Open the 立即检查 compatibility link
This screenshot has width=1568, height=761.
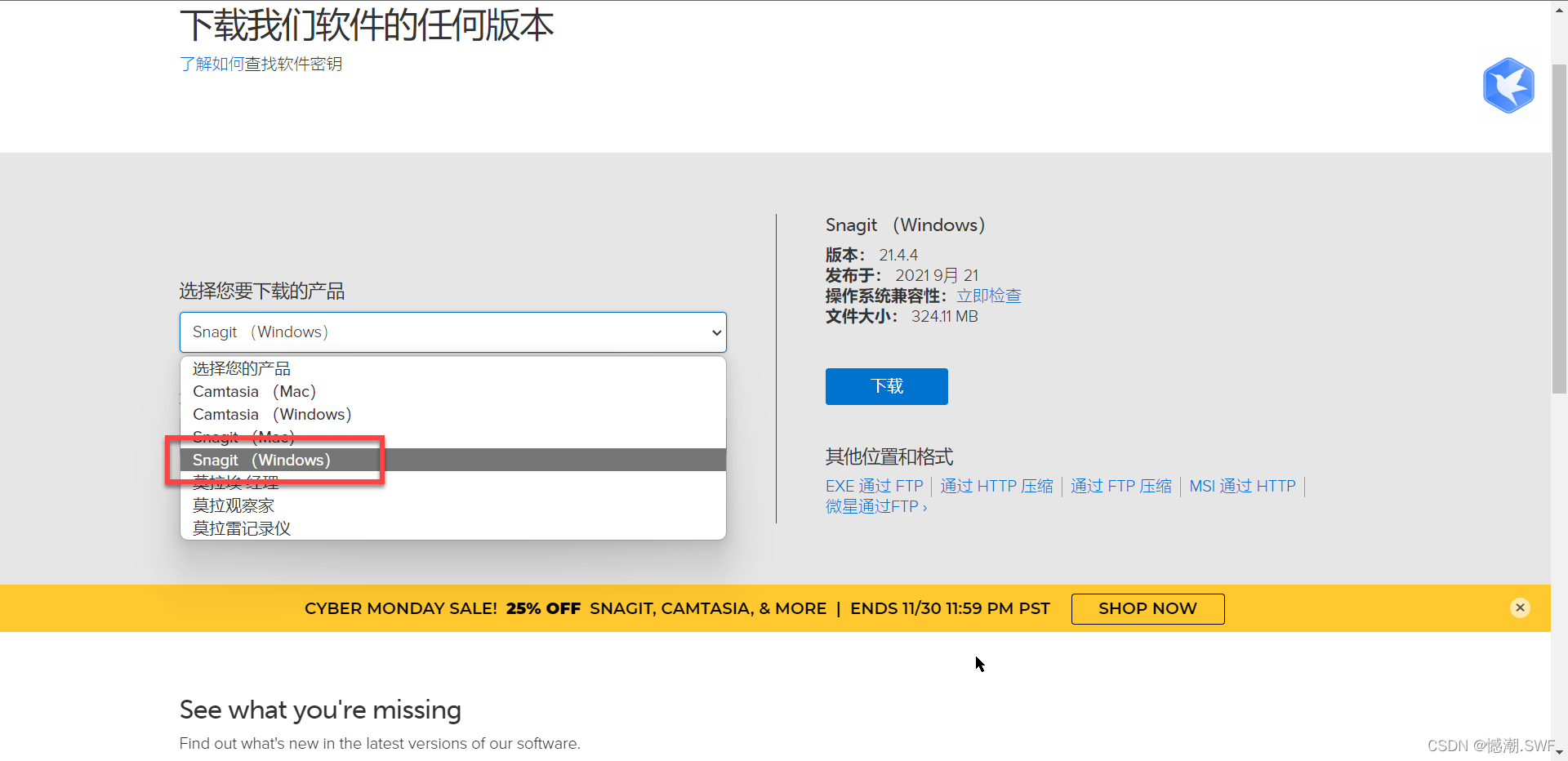pos(989,296)
